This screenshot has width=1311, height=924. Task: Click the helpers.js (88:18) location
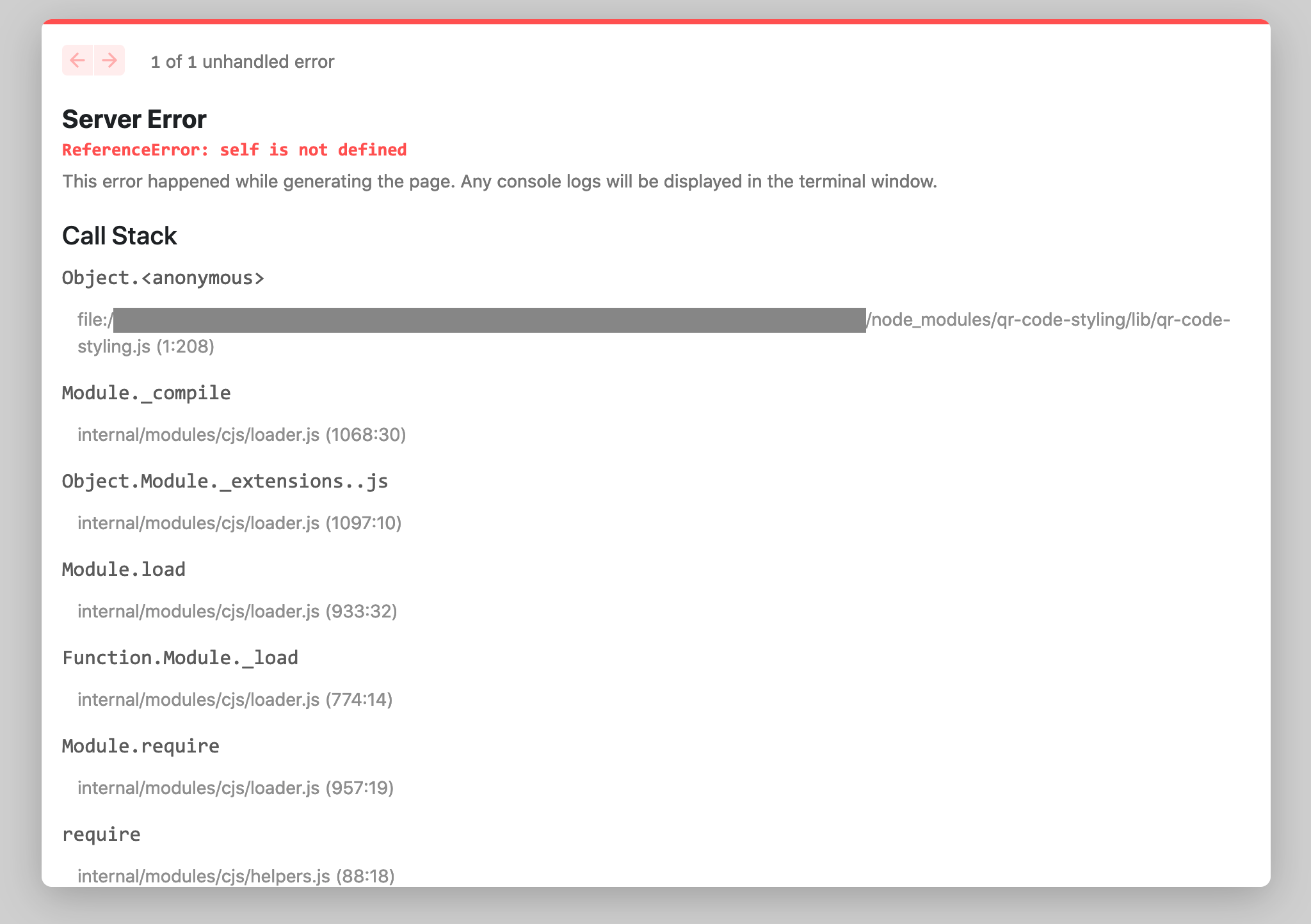pos(236,876)
